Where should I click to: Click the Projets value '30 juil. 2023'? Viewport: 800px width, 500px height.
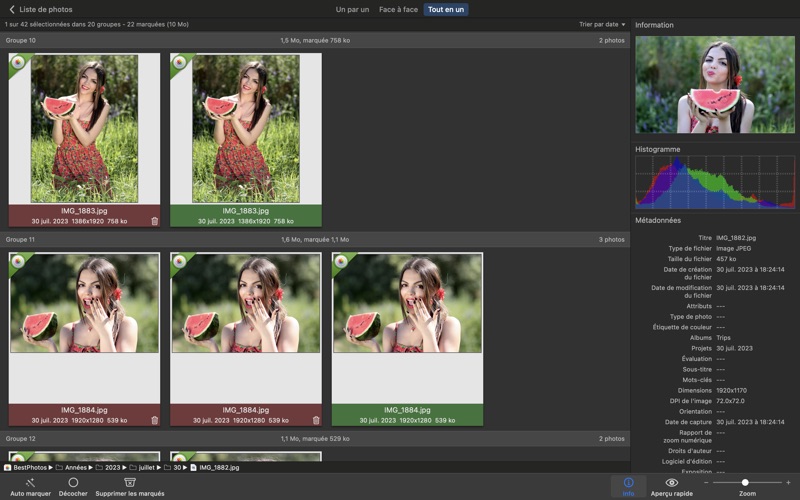(734, 348)
